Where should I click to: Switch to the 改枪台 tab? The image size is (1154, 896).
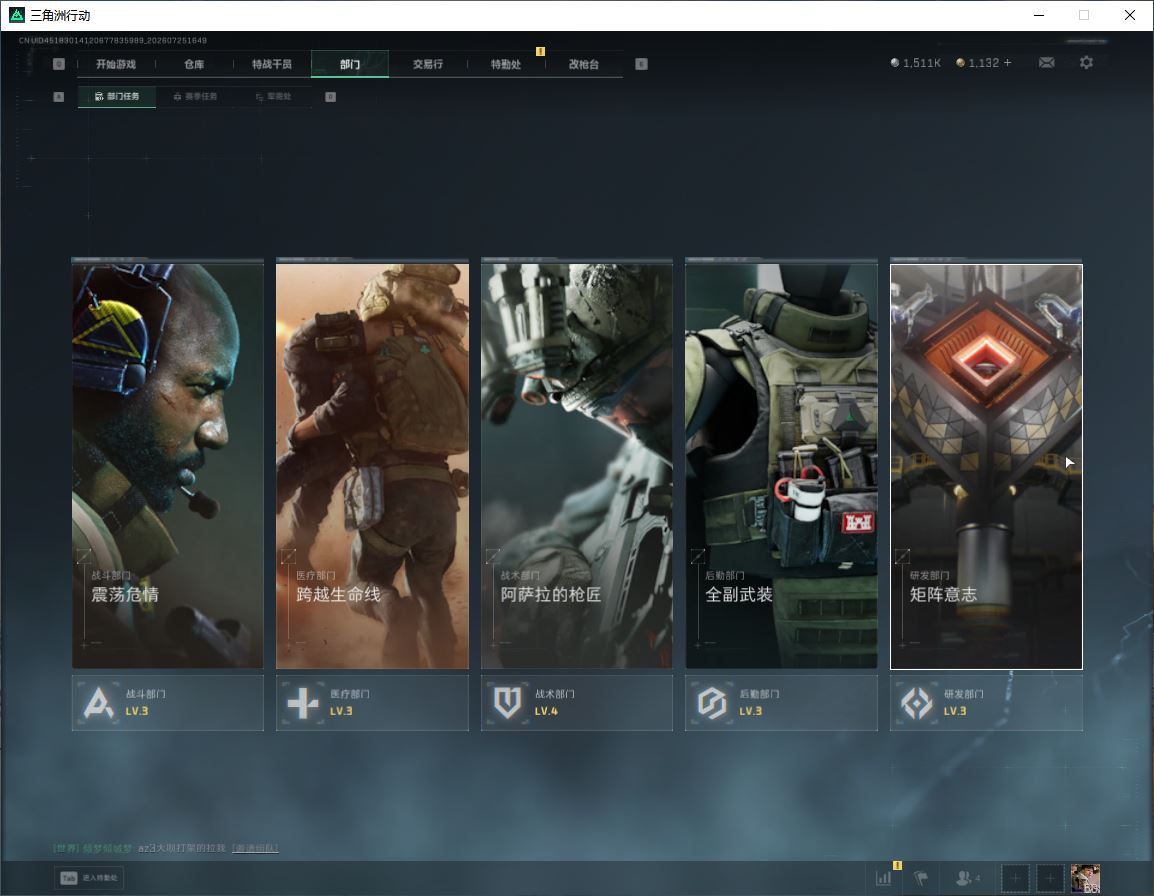(584, 64)
